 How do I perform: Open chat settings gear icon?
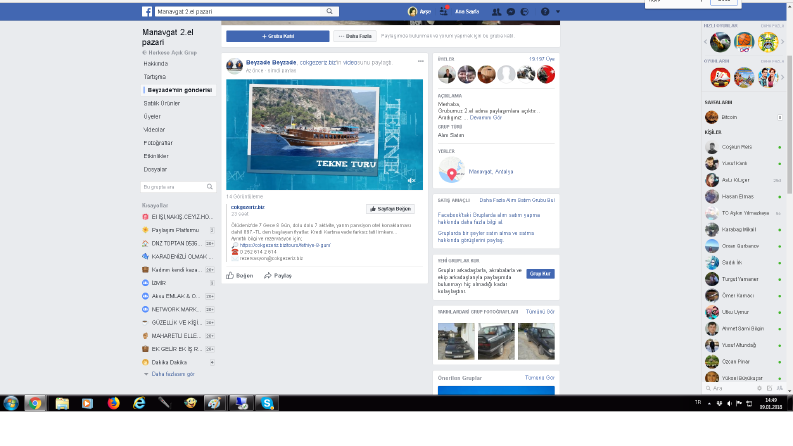pyautogui.click(x=759, y=388)
